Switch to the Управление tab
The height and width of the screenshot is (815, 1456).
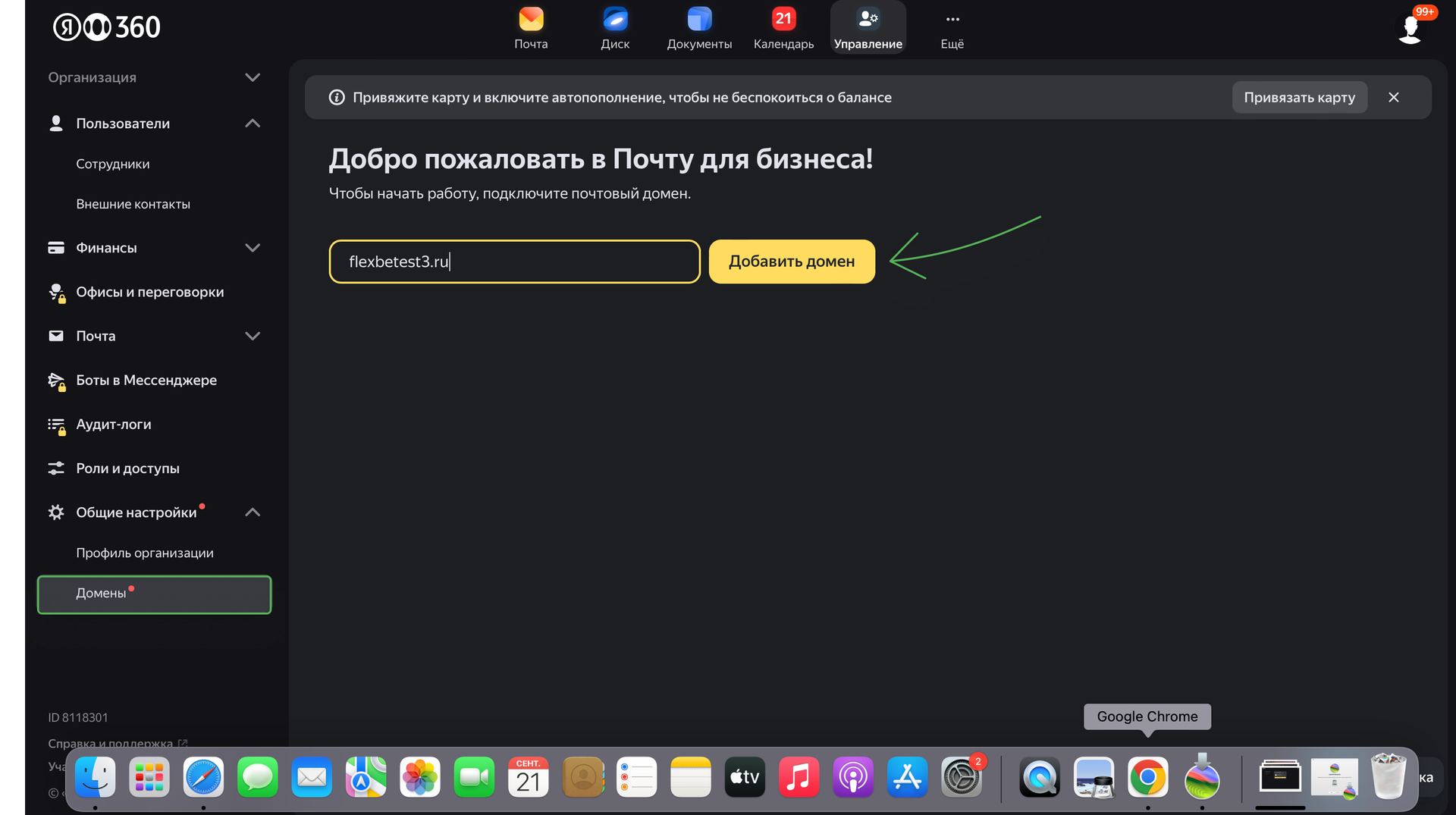tap(868, 27)
